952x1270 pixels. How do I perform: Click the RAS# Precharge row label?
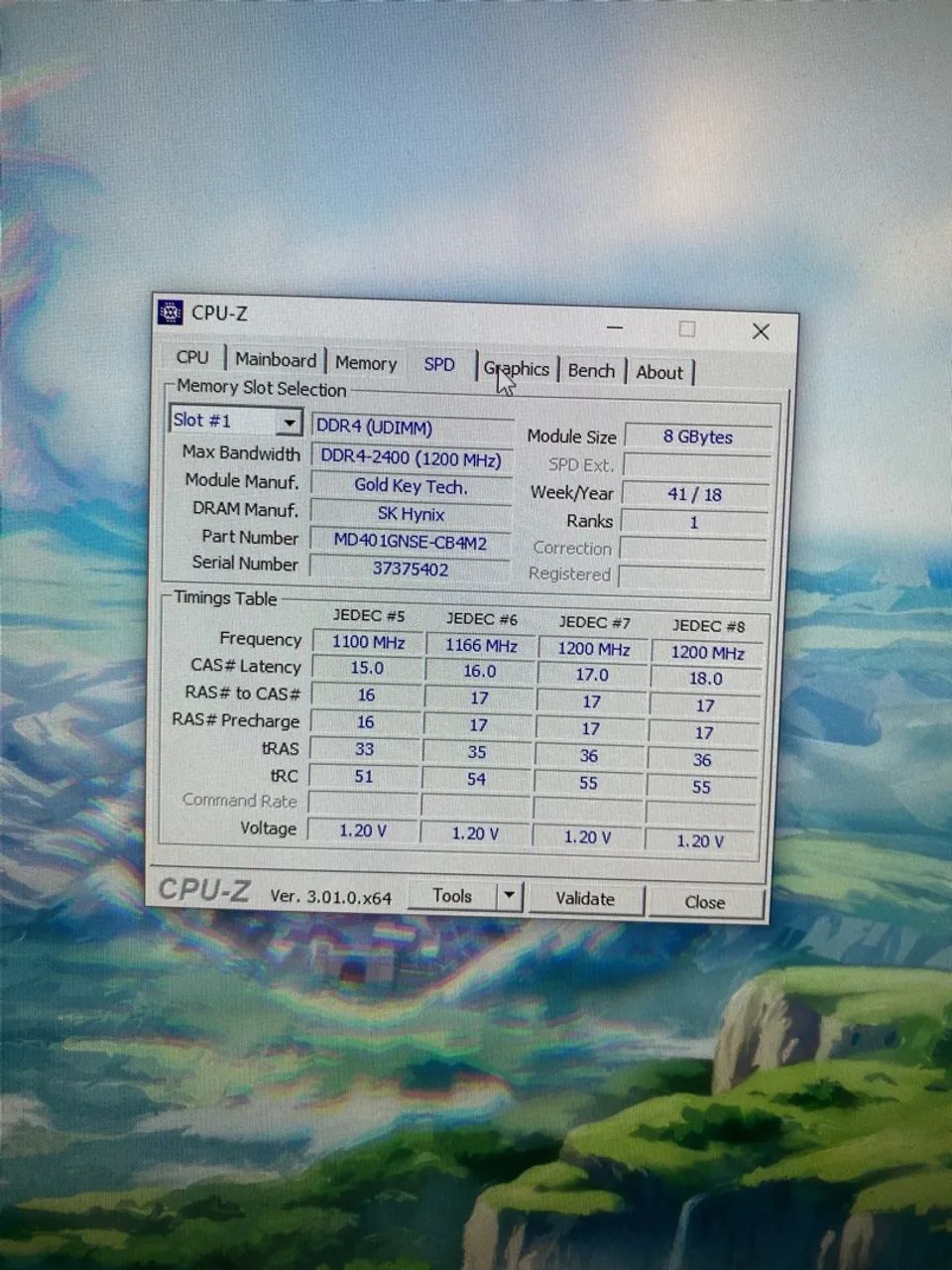[235, 720]
